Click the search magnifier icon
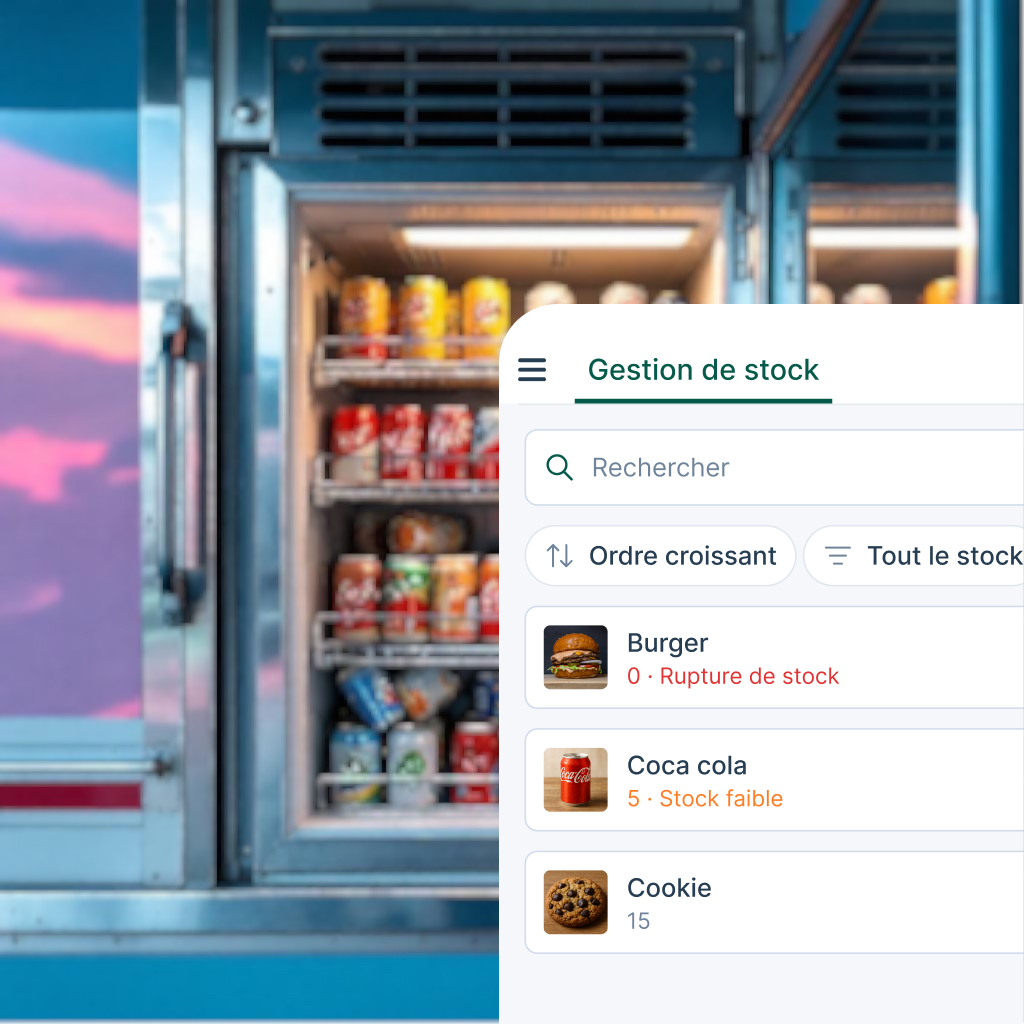The height and width of the screenshot is (1024, 1024). click(x=559, y=468)
